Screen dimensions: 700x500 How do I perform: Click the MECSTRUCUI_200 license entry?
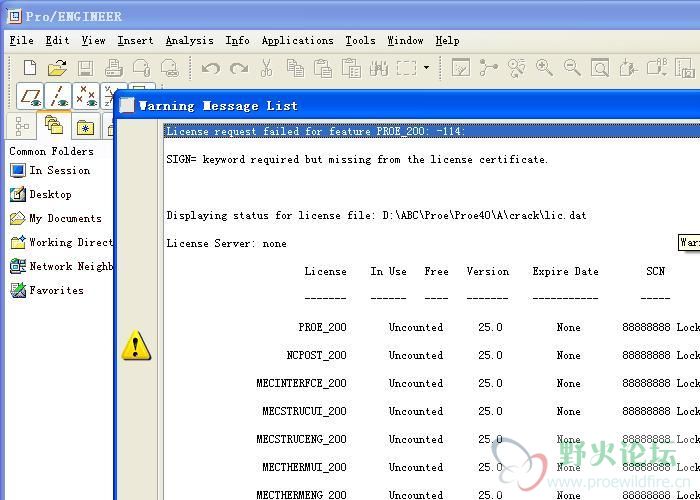point(304,411)
